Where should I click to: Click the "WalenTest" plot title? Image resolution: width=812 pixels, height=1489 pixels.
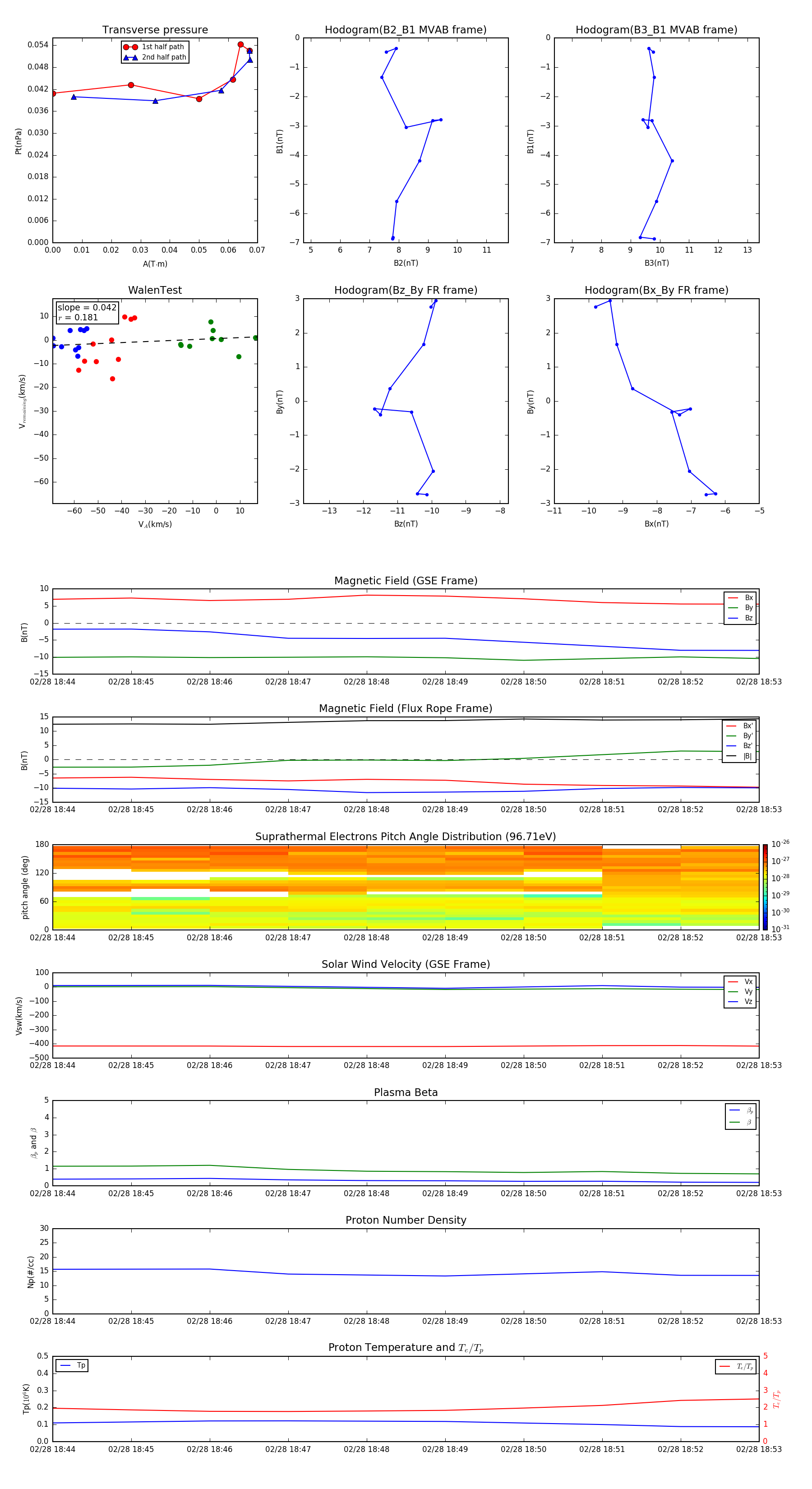tap(155, 290)
